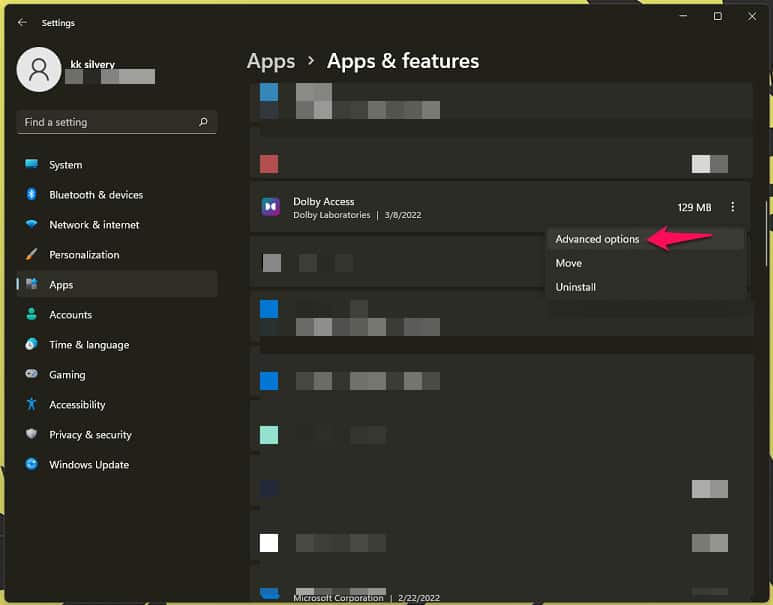
Task: Choose Advanced options from the context menu
Action: (x=597, y=239)
